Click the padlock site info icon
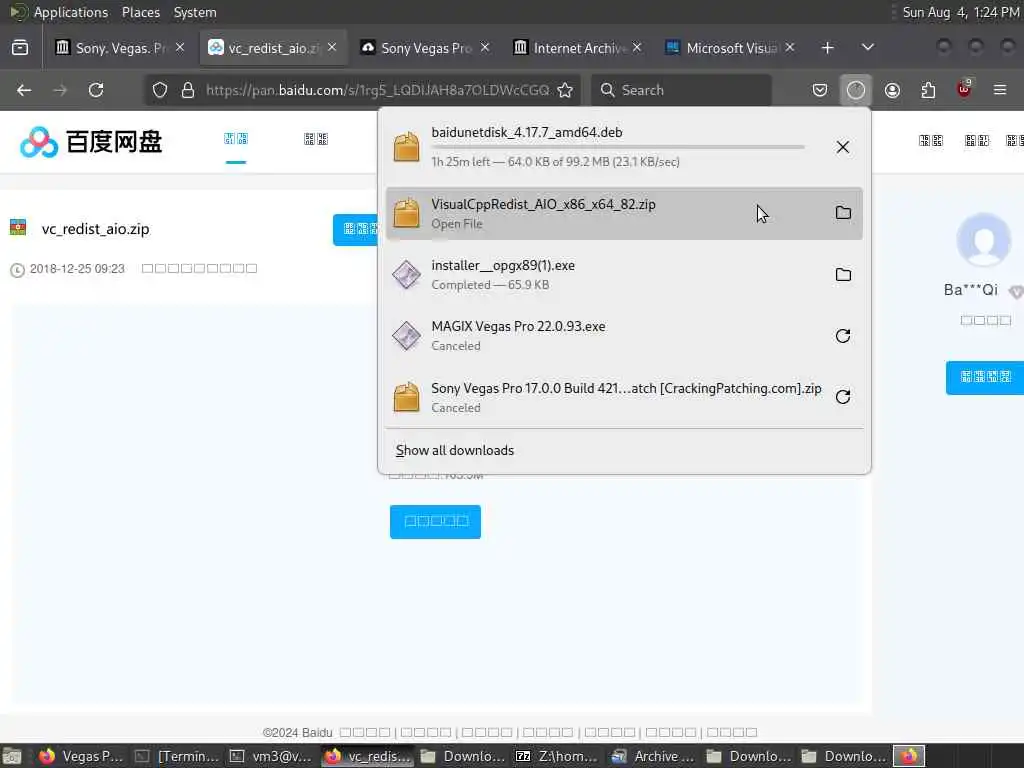 pos(188,90)
